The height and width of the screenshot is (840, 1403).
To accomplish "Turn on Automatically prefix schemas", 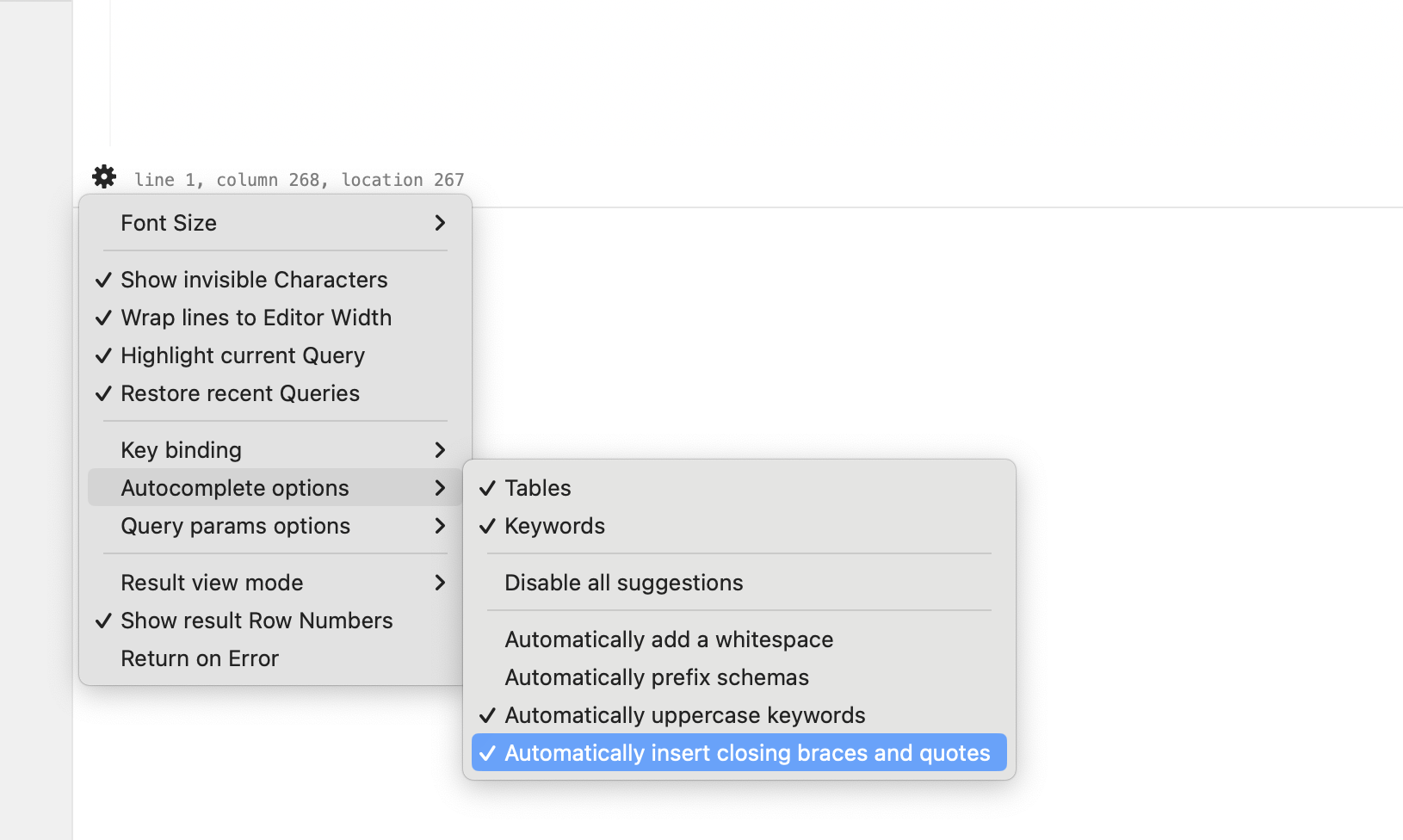I will (657, 676).
